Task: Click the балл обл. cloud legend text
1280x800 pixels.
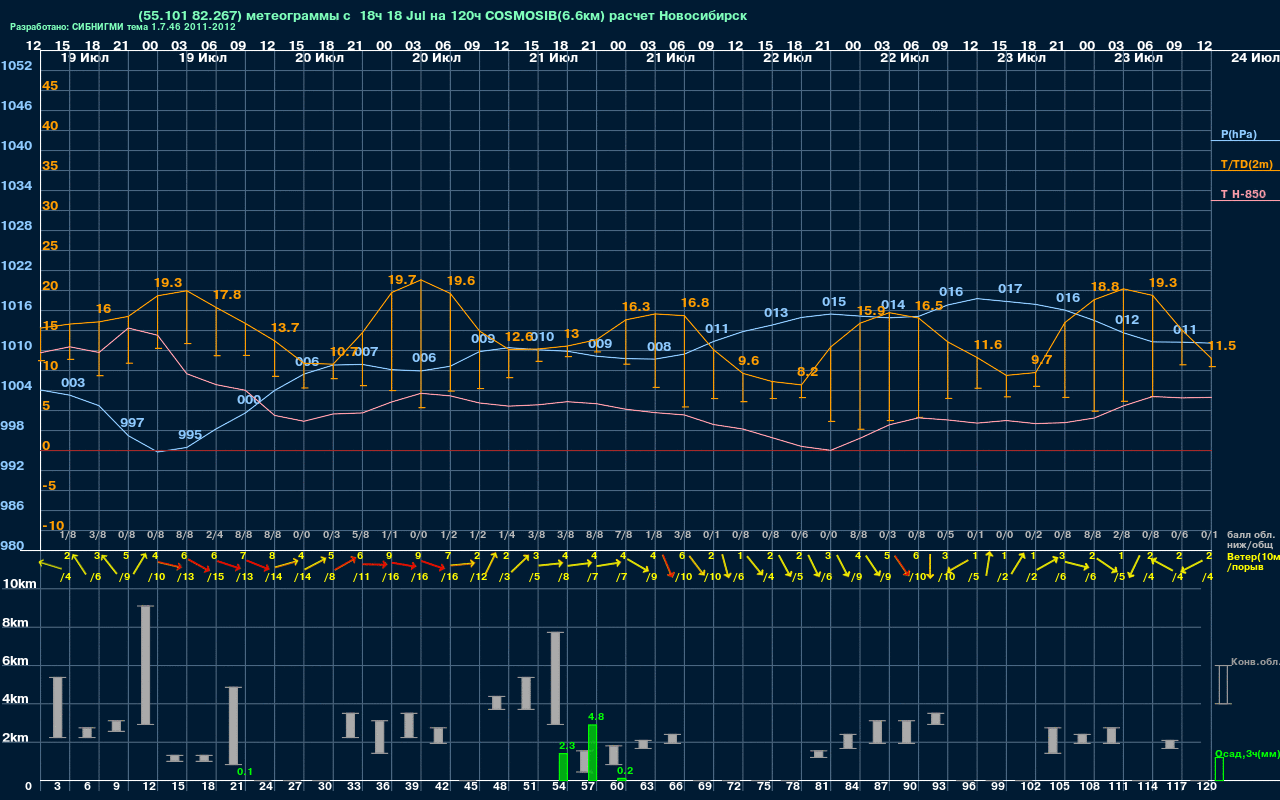Action: coord(1251,534)
